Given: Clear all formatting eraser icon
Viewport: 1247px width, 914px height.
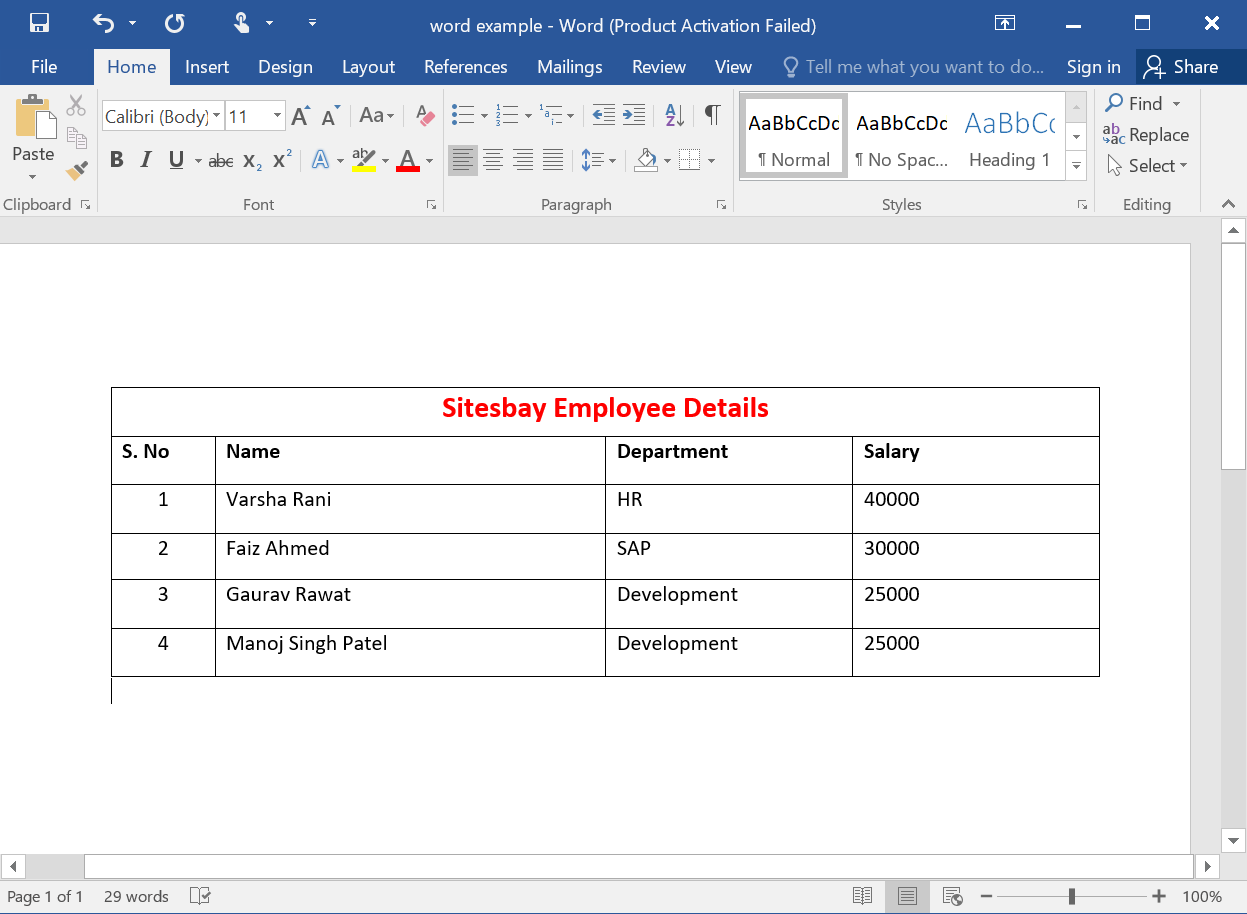Looking at the screenshot, I should point(425,116).
